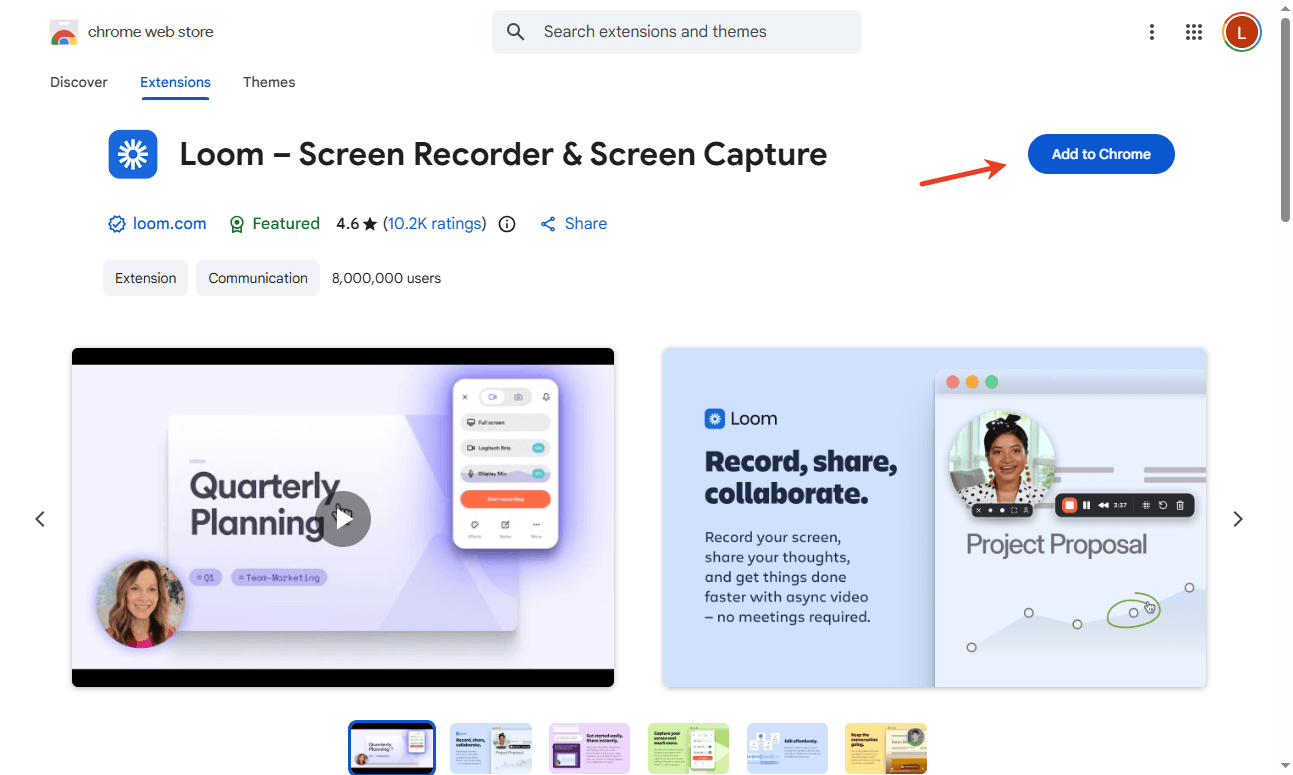
Task: Open the three-dot more options menu
Action: 1152,32
